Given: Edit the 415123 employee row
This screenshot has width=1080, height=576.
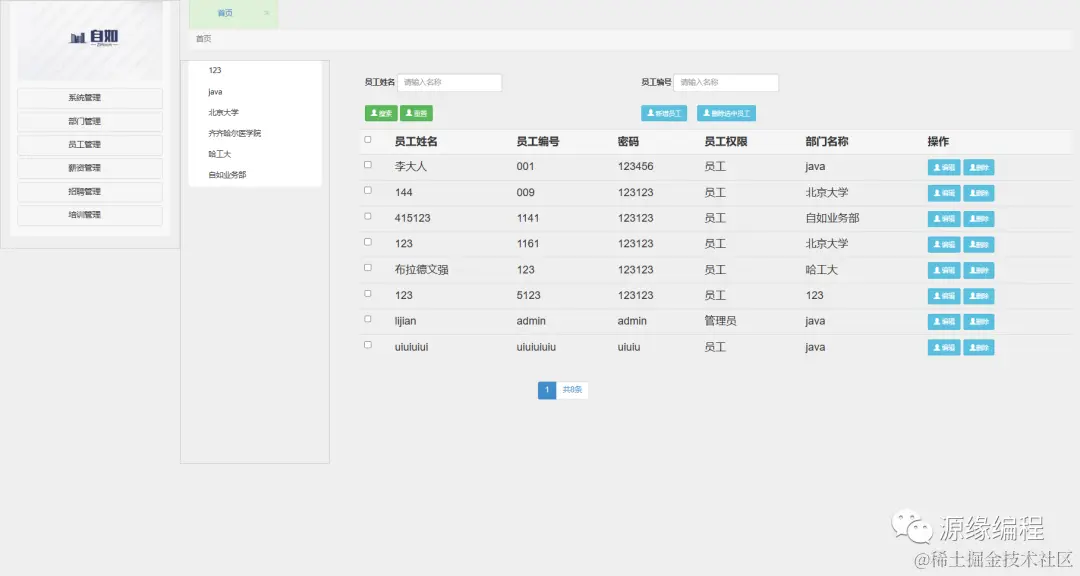Looking at the screenshot, I should (944, 219).
